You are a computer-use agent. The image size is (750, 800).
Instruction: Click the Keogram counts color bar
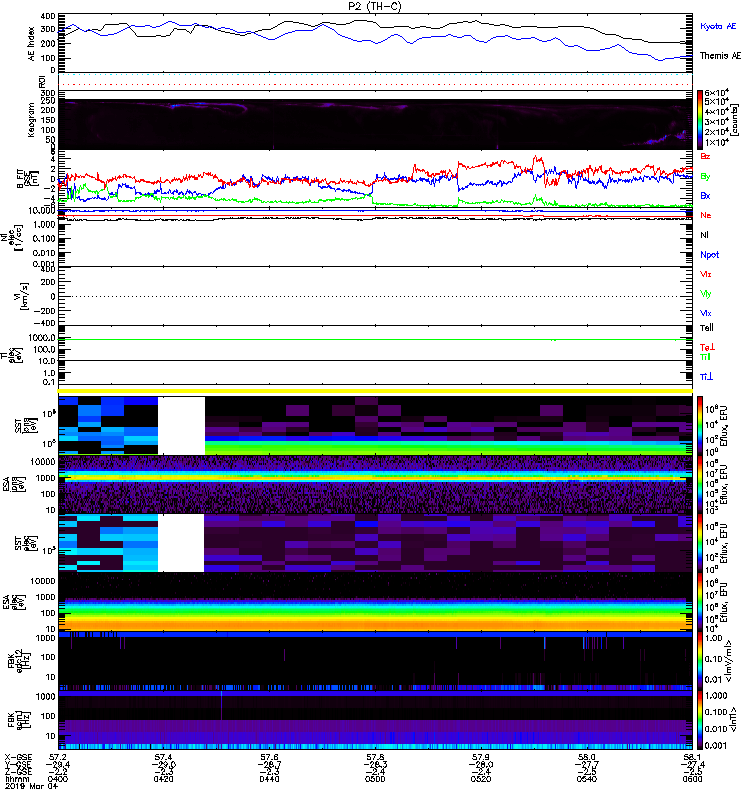pos(700,120)
